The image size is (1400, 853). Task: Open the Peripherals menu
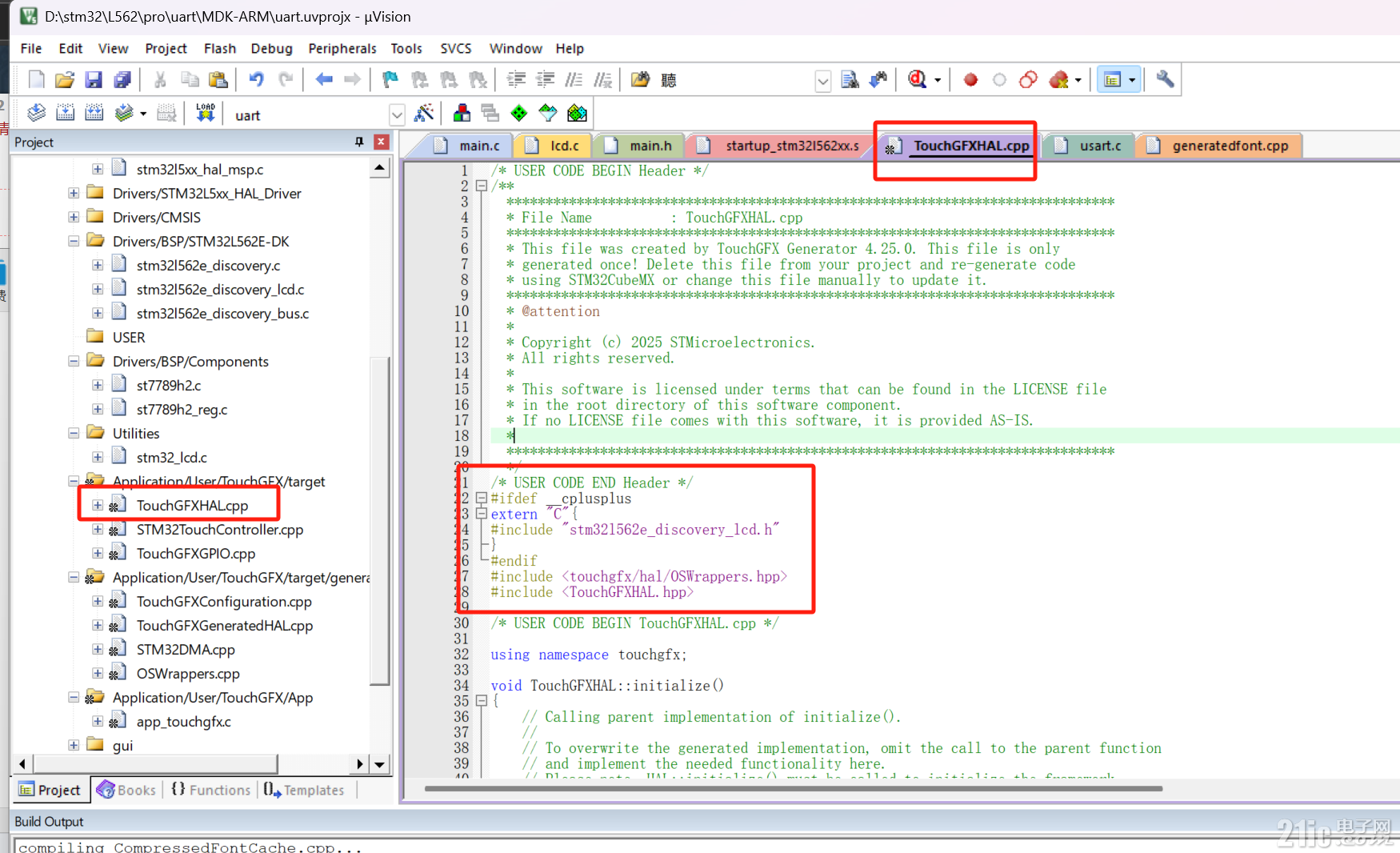point(342,48)
